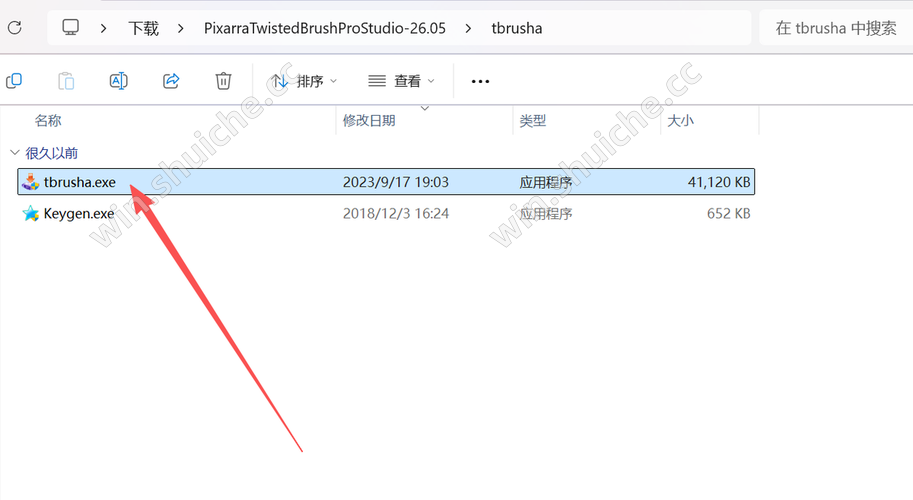Sort by 修改日期 column header

click(x=369, y=120)
